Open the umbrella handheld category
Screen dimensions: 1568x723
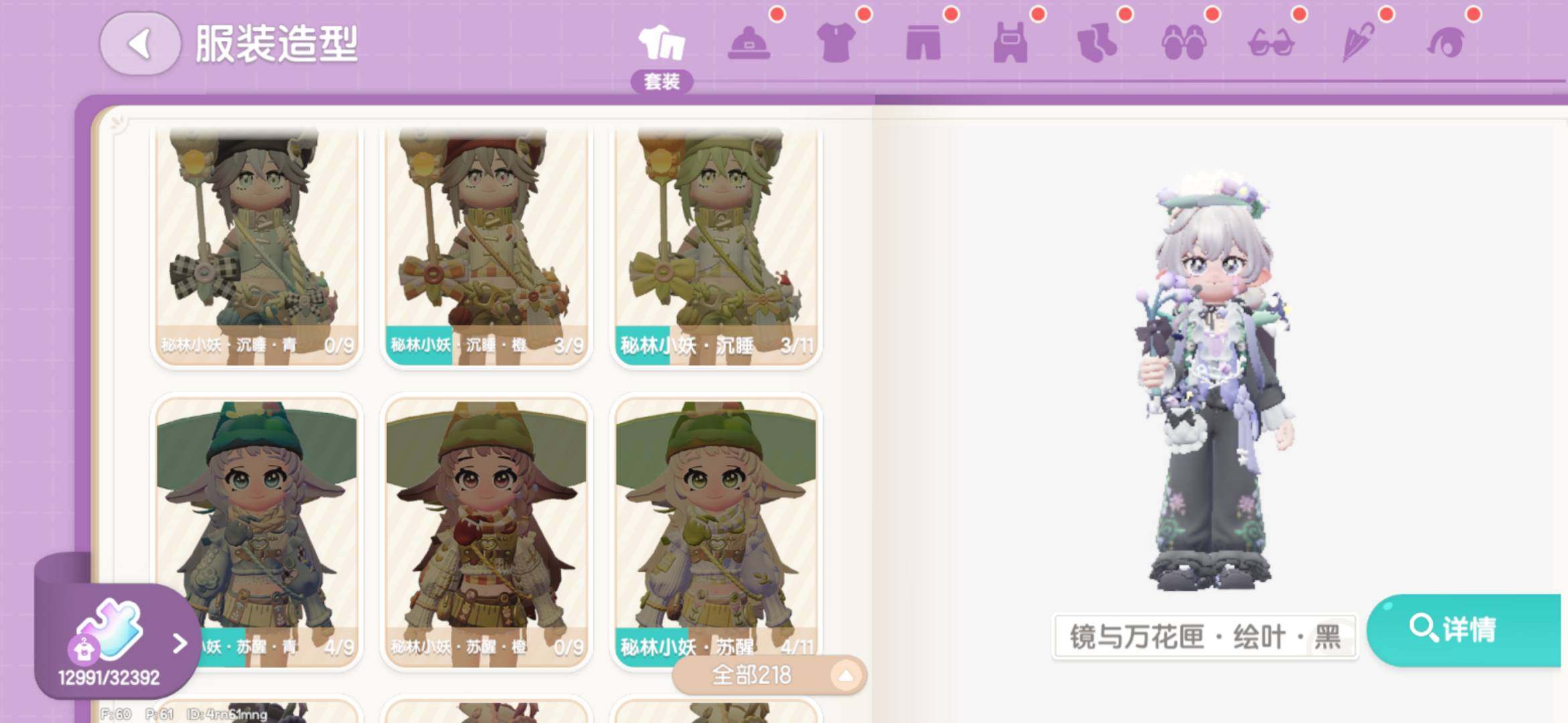point(1358,44)
